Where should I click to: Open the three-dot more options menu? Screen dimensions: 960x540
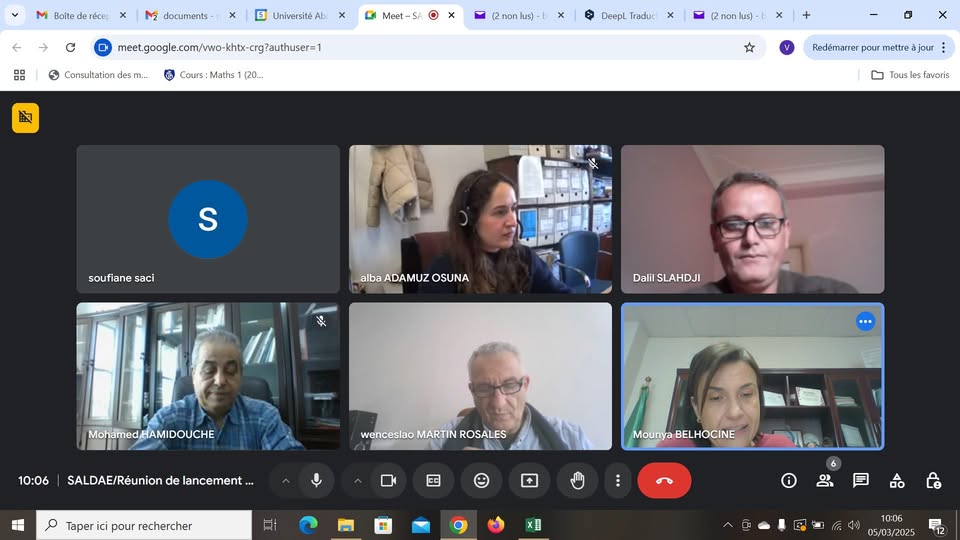[618, 481]
